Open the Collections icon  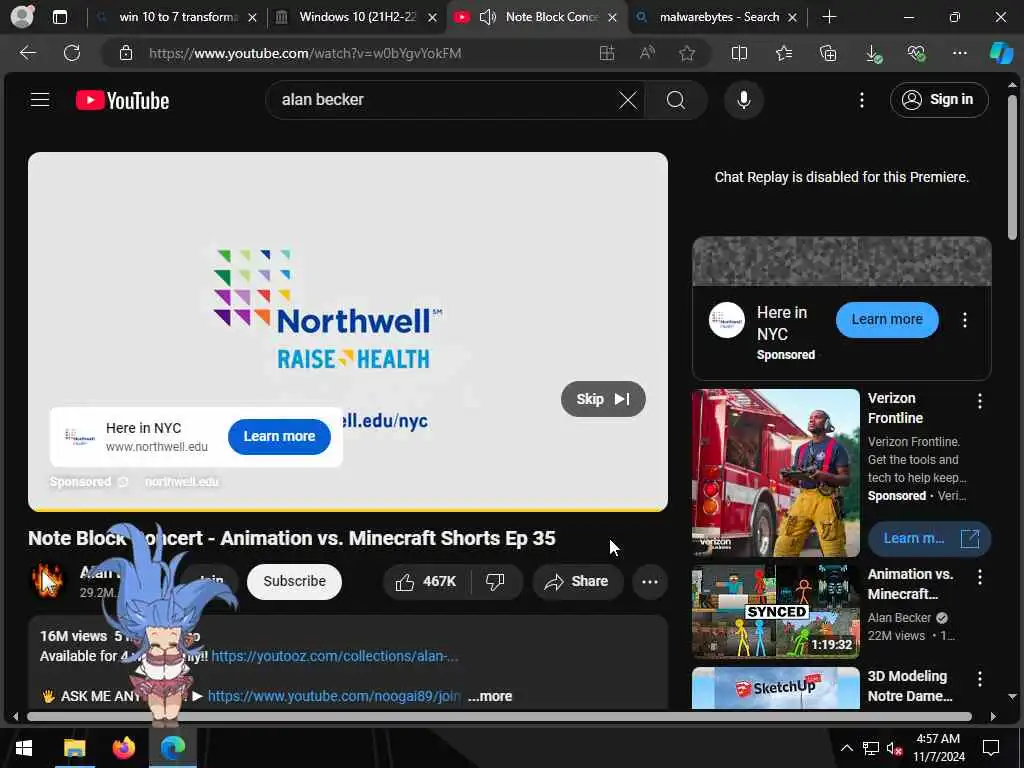point(828,53)
